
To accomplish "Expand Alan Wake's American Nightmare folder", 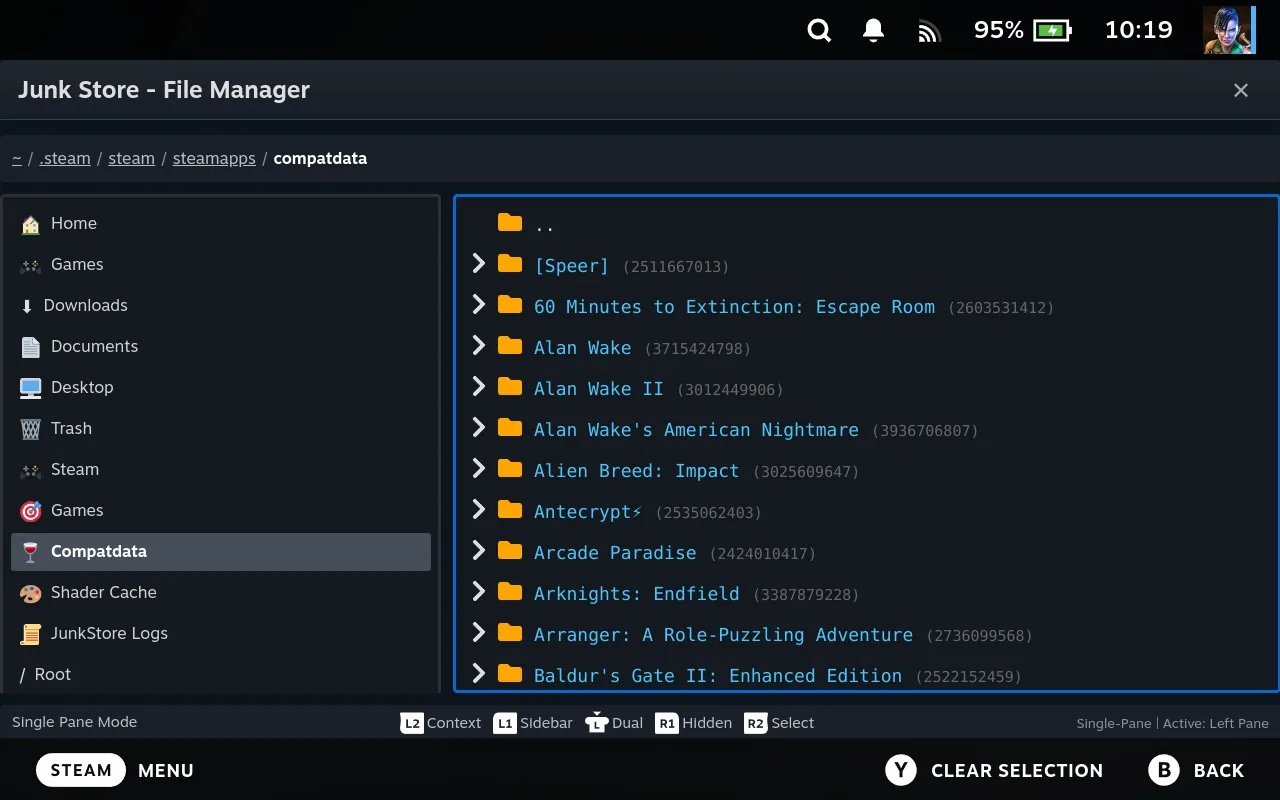I will click(479, 428).
